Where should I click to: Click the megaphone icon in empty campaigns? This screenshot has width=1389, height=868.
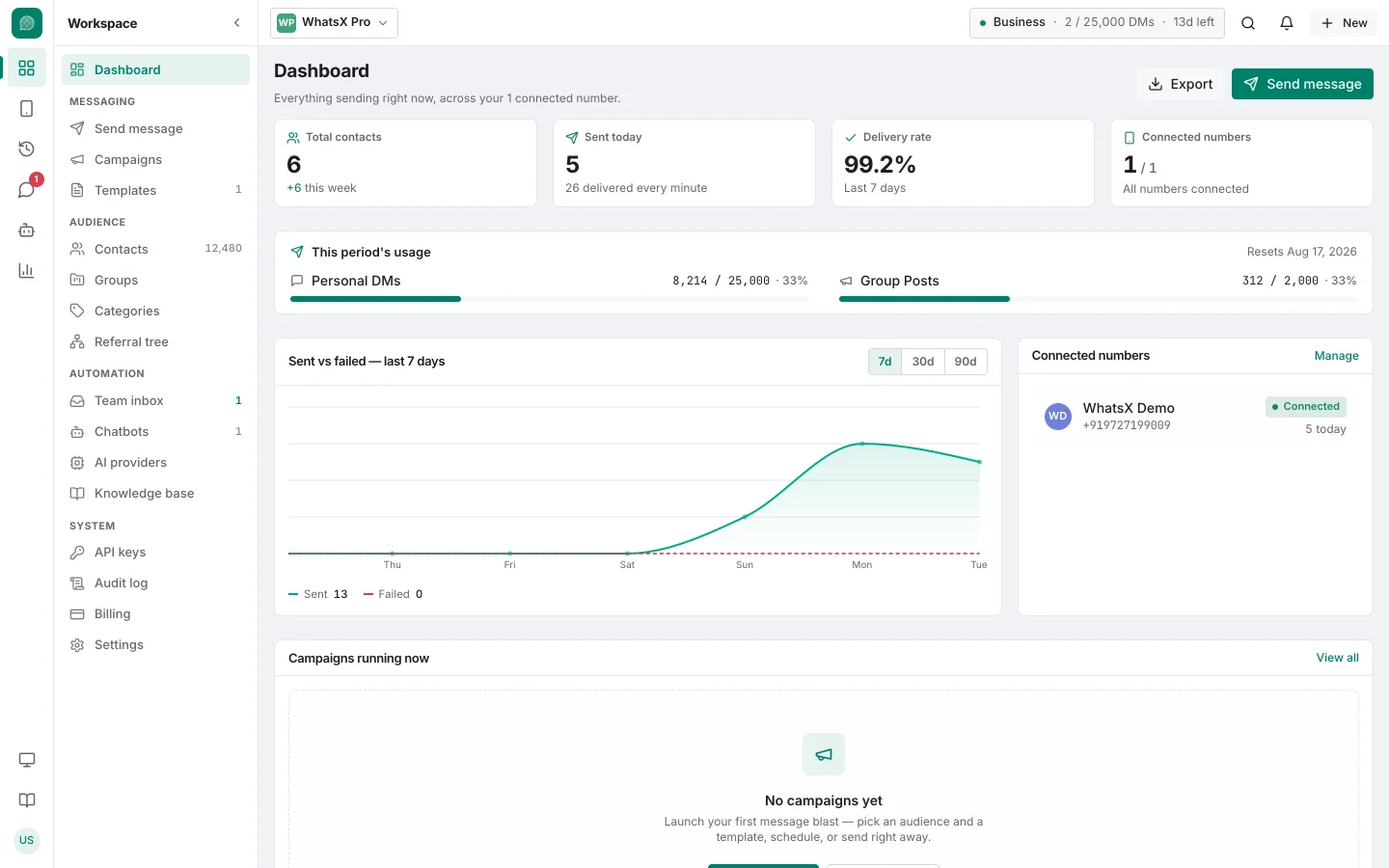(x=824, y=754)
